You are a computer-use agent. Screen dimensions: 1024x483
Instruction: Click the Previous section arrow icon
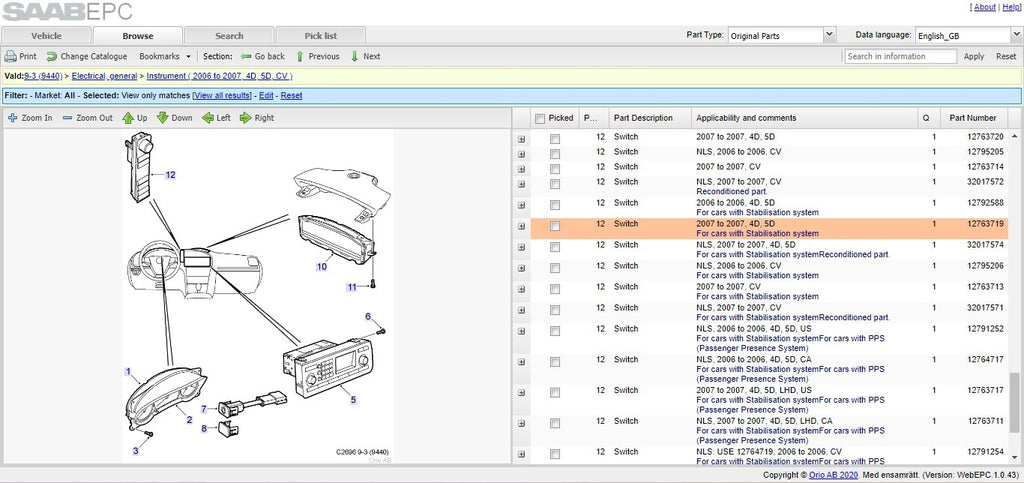pyautogui.click(x=300, y=57)
